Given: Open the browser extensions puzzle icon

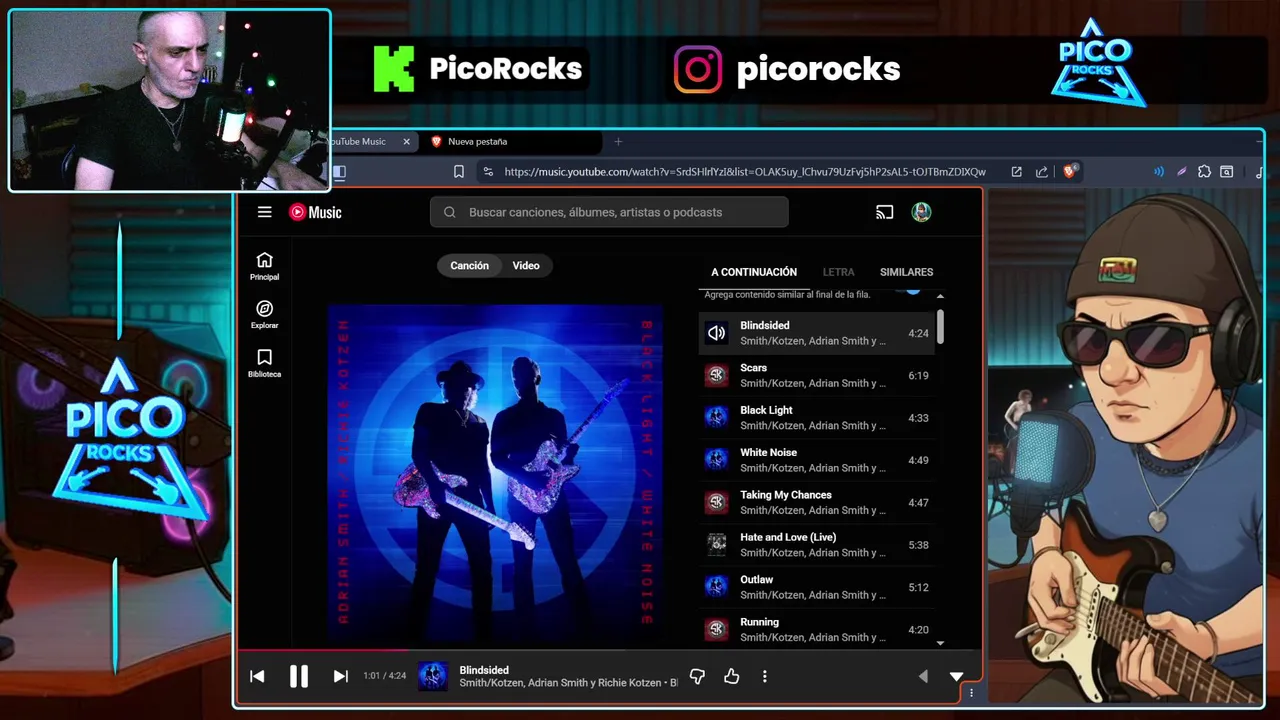Looking at the screenshot, I should tap(1204, 172).
